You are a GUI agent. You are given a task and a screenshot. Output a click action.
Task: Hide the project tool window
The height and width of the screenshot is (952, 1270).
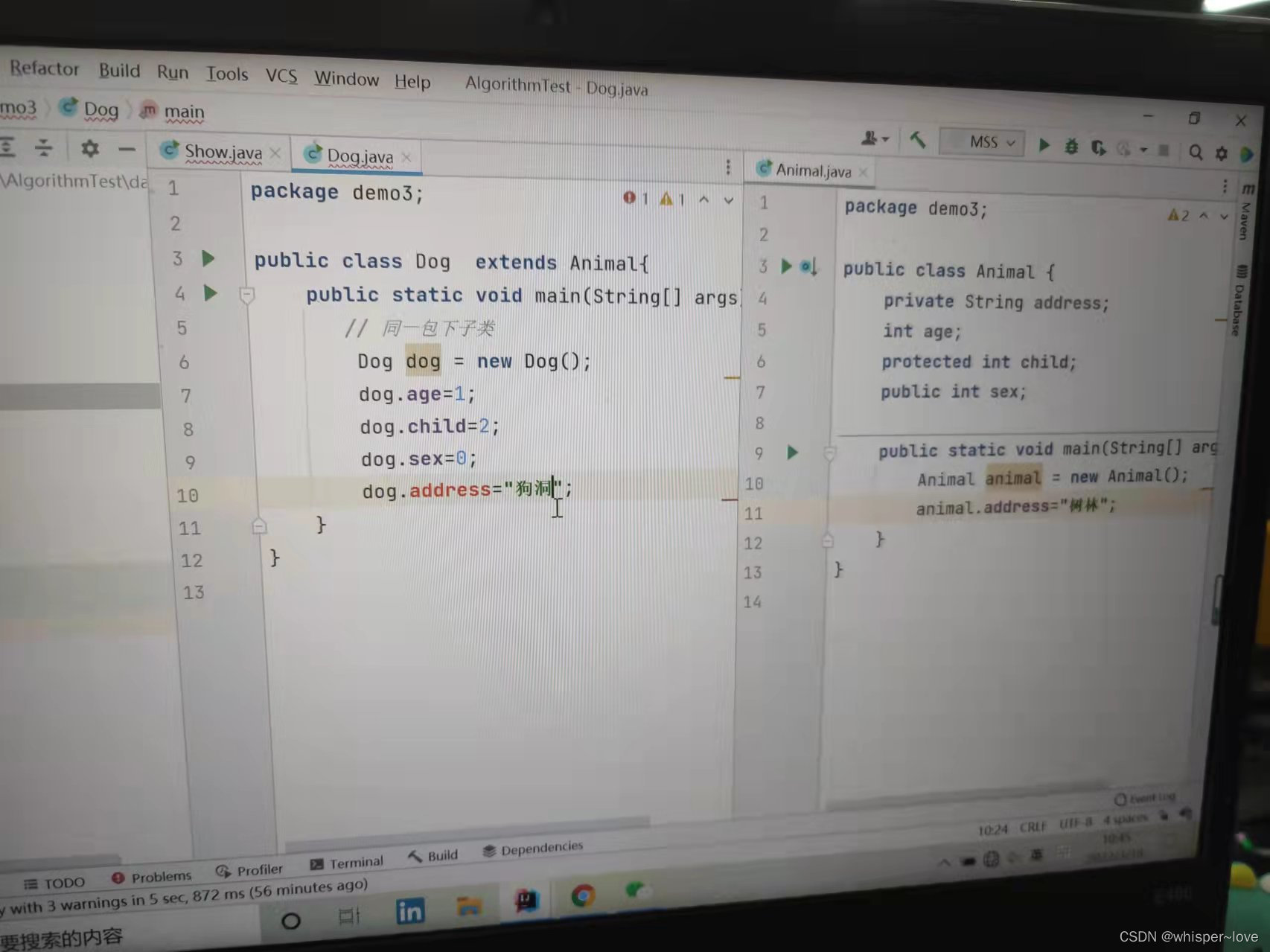click(x=127, y=150)
